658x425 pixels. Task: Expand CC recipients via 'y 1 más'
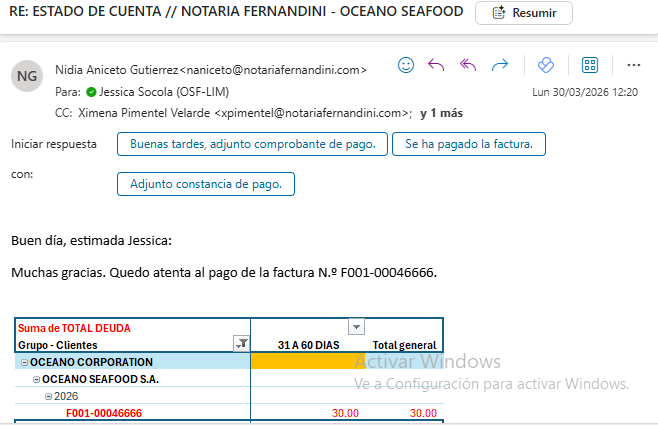click(x=441, y=113)
